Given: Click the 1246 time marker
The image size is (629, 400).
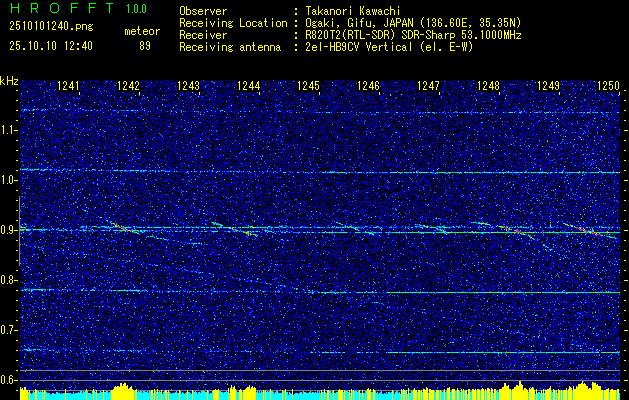Looking at the screenshot, I should click(x=368, y=85).
